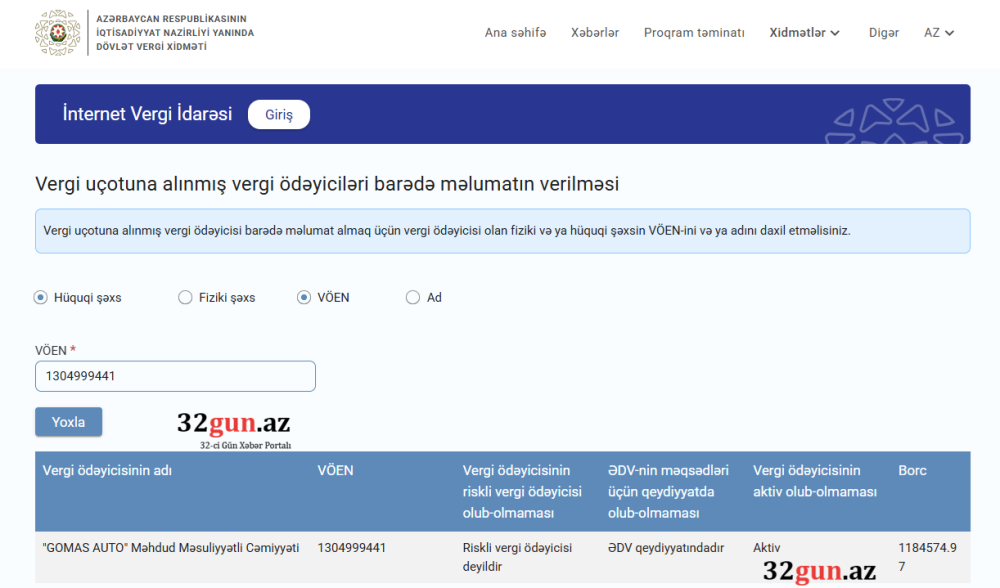Image resolution: width=1000 pixels, height=588 pixels.
Task: Select the VÖEN radio button
Action: 303,297
